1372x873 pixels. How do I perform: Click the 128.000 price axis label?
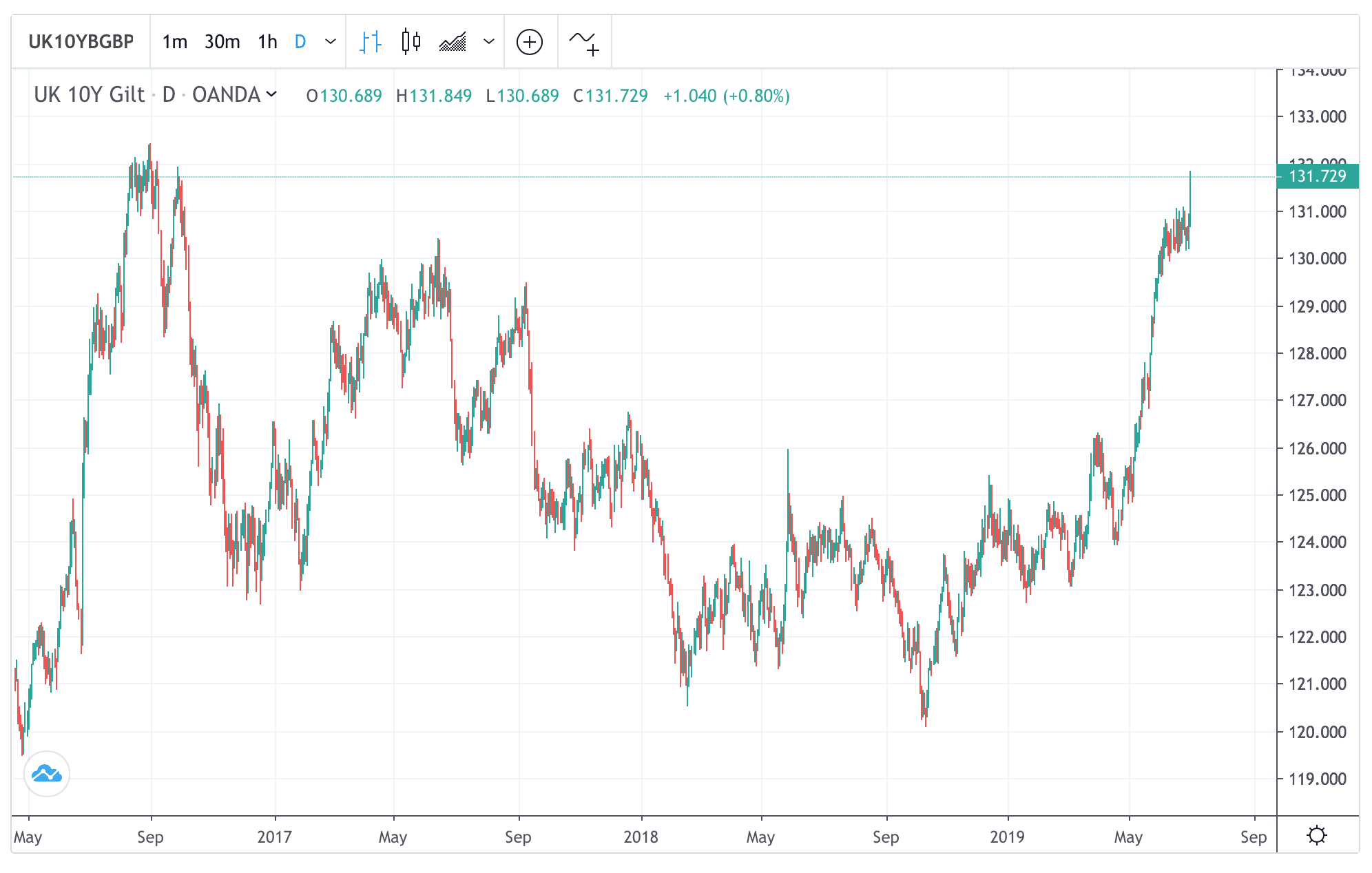1318,353
